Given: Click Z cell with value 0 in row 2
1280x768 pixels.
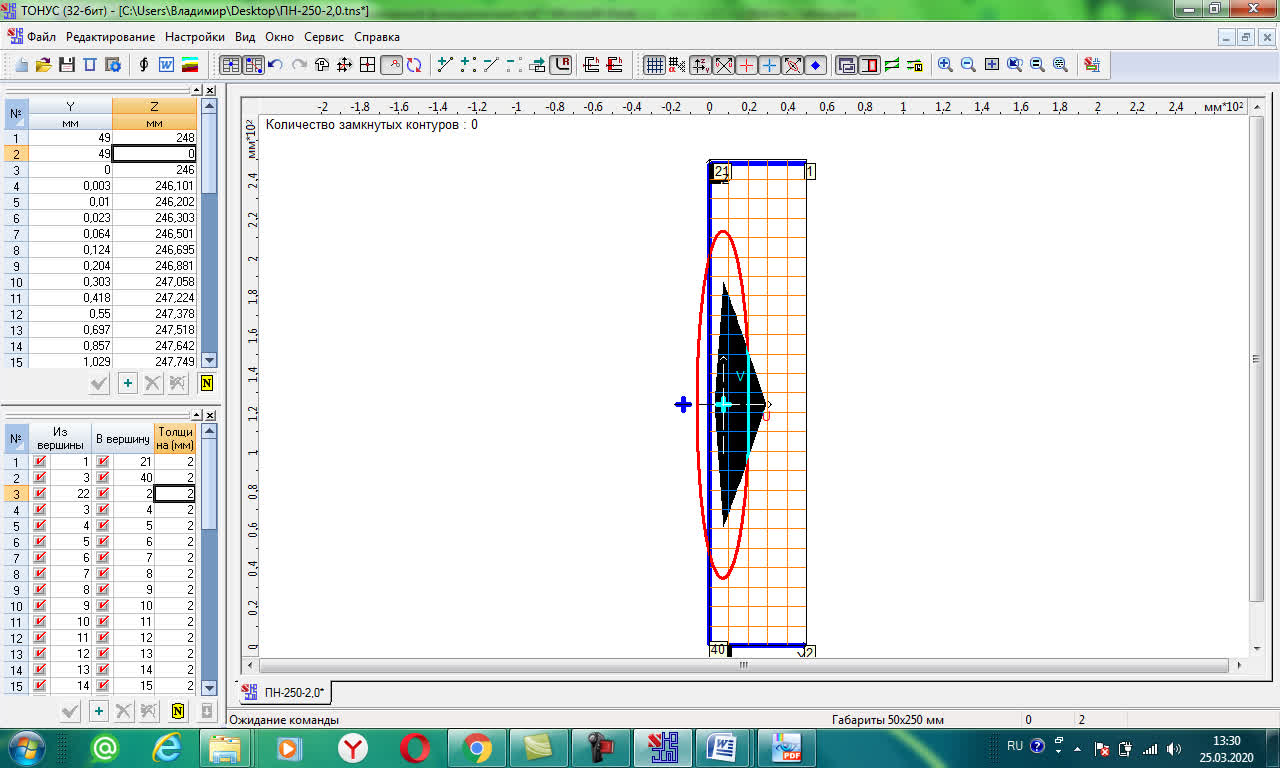Looking at the screenshot, I should pyautogui.click(x=154, y=154).
